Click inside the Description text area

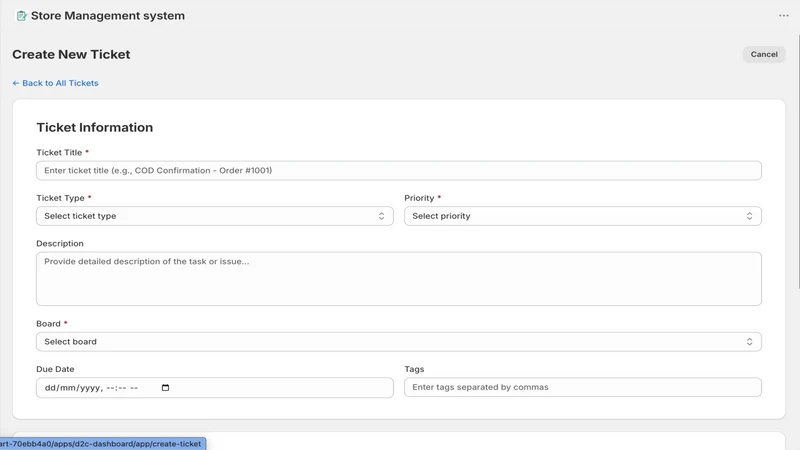tap(398, 279)
